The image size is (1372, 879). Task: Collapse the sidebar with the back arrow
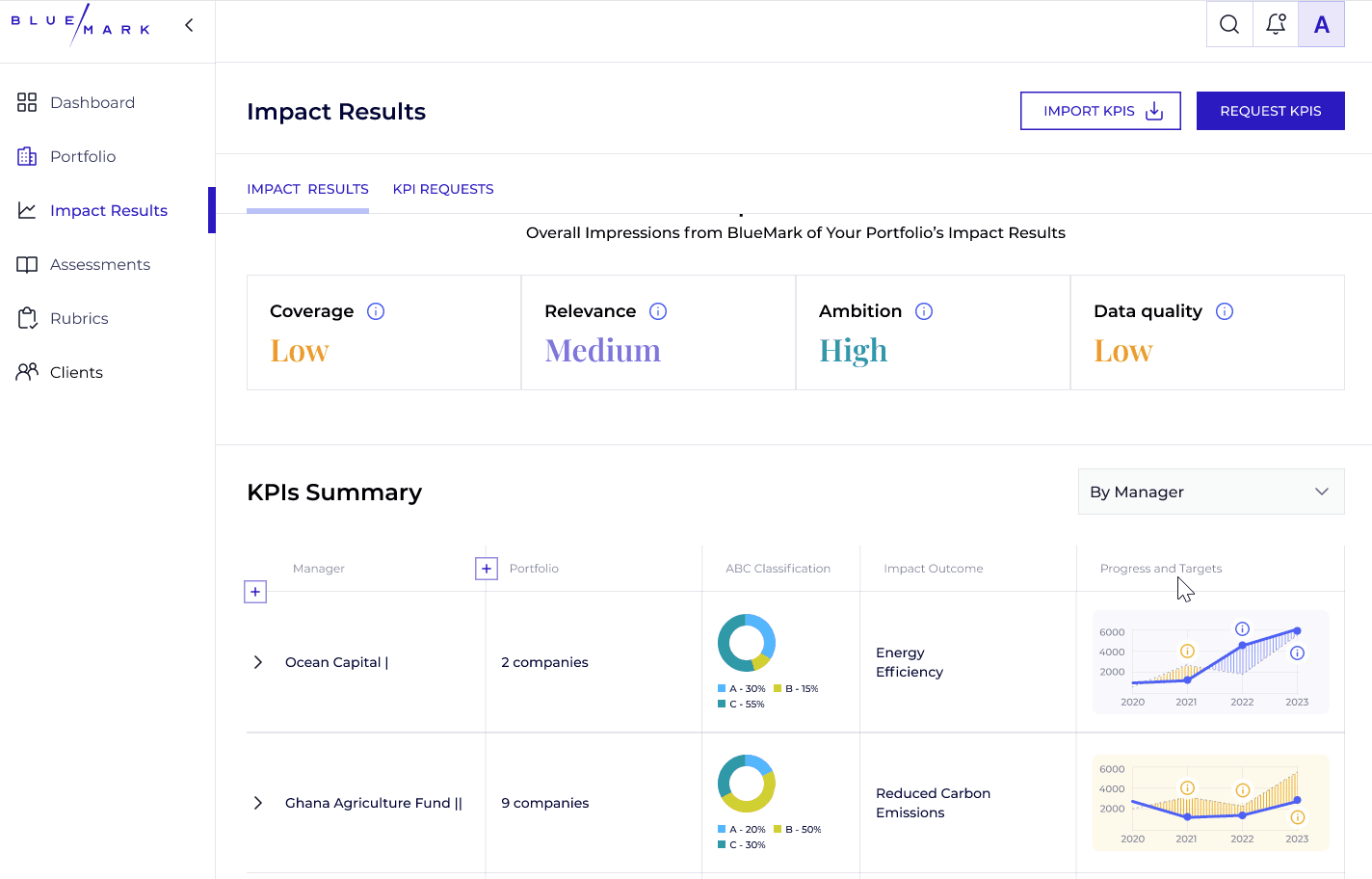189,25
